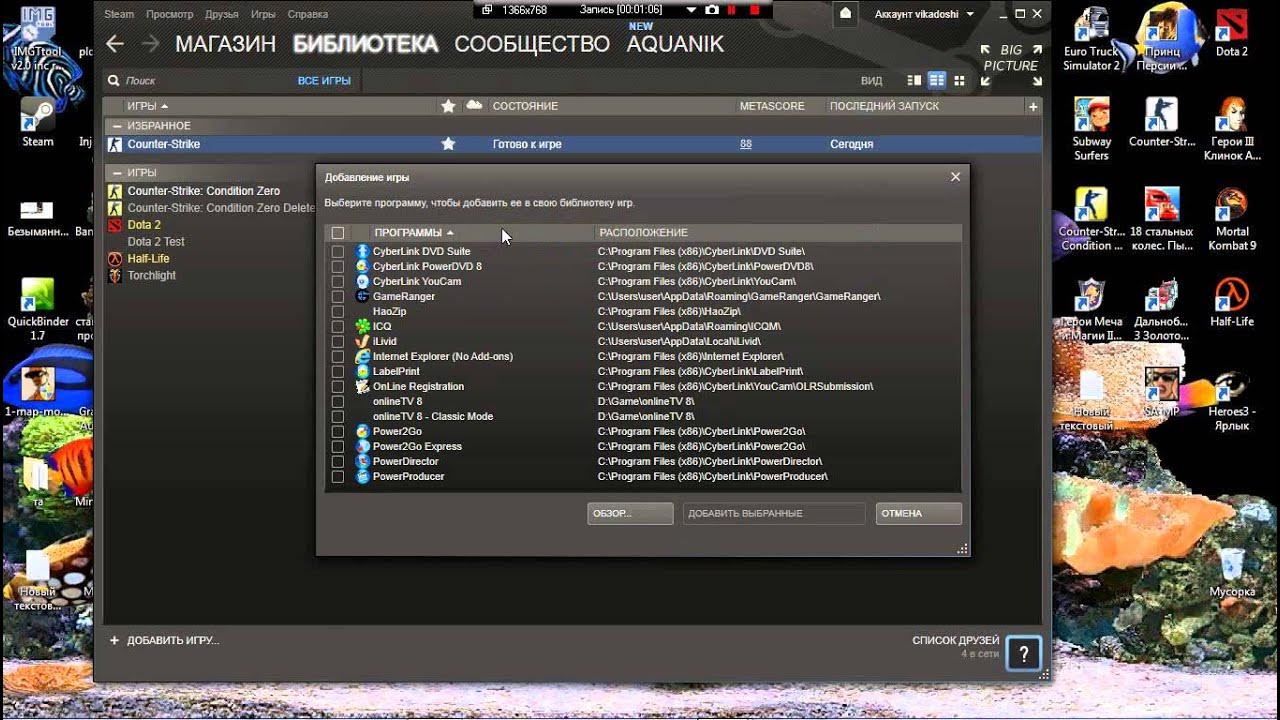Click the iLivid icon in program list

[x=362, y=341]
